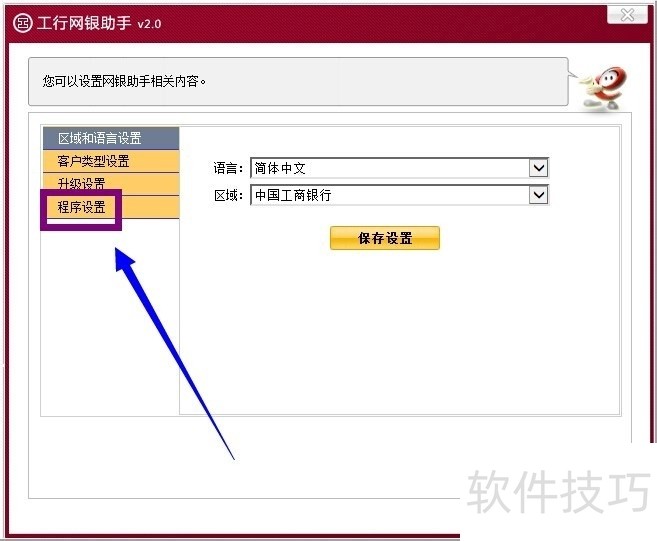Click blank settings area below 保存设置
This screenshot has width=657, height=541.
coord(400,330)
